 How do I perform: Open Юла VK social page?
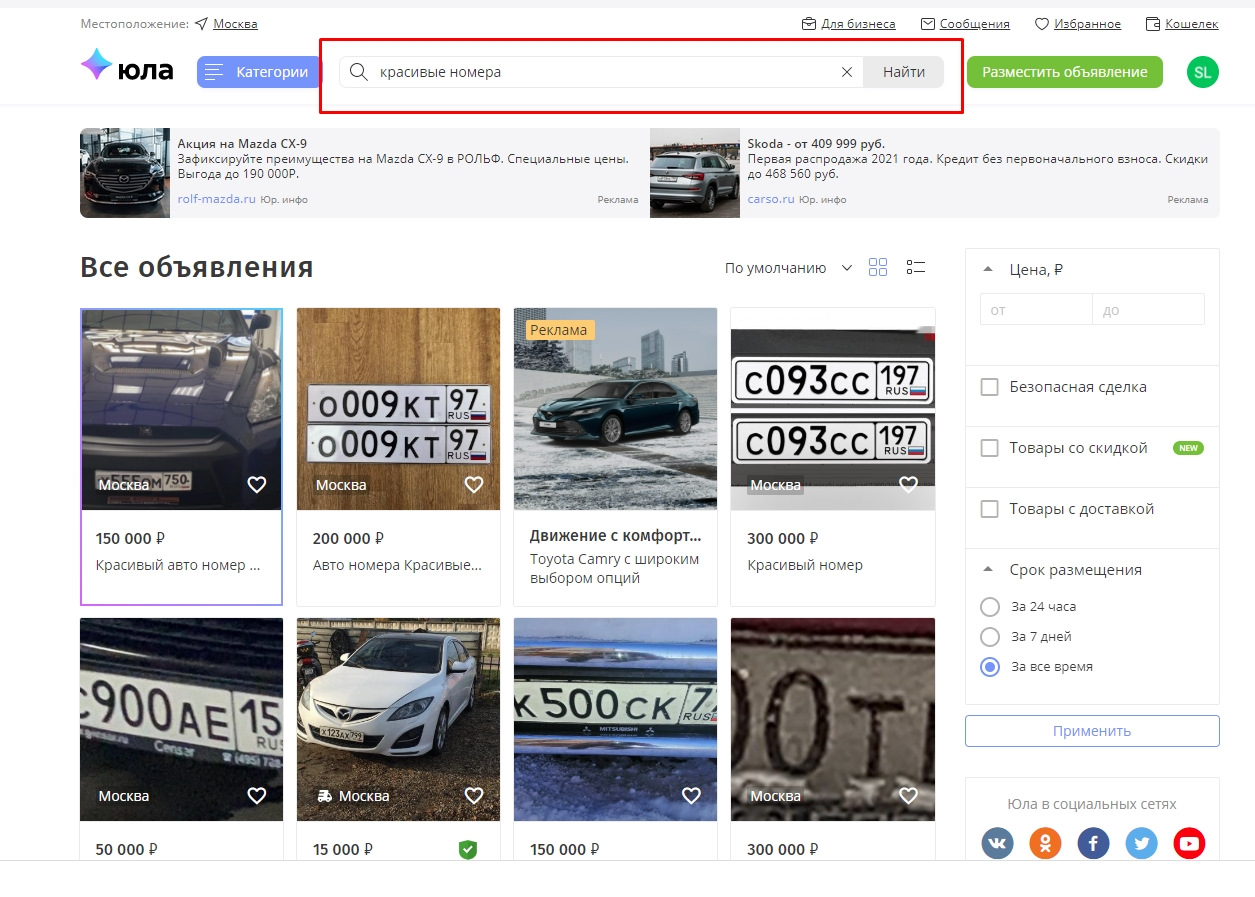coord(997,844)
